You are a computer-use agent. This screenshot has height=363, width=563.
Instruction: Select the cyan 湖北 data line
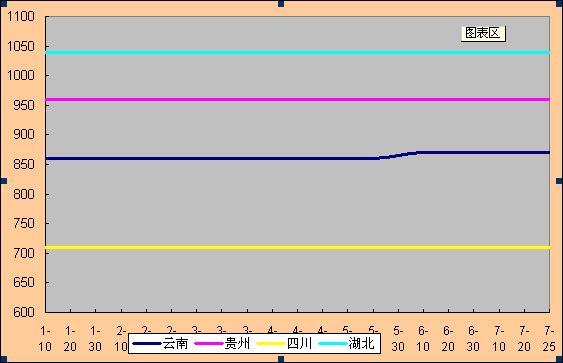click(x=297, y=53)
